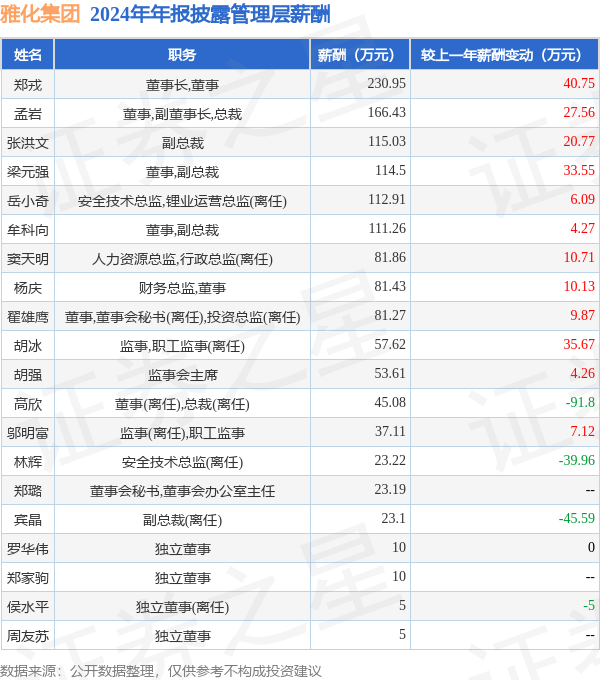Select the name 胡强

(28, 375)
